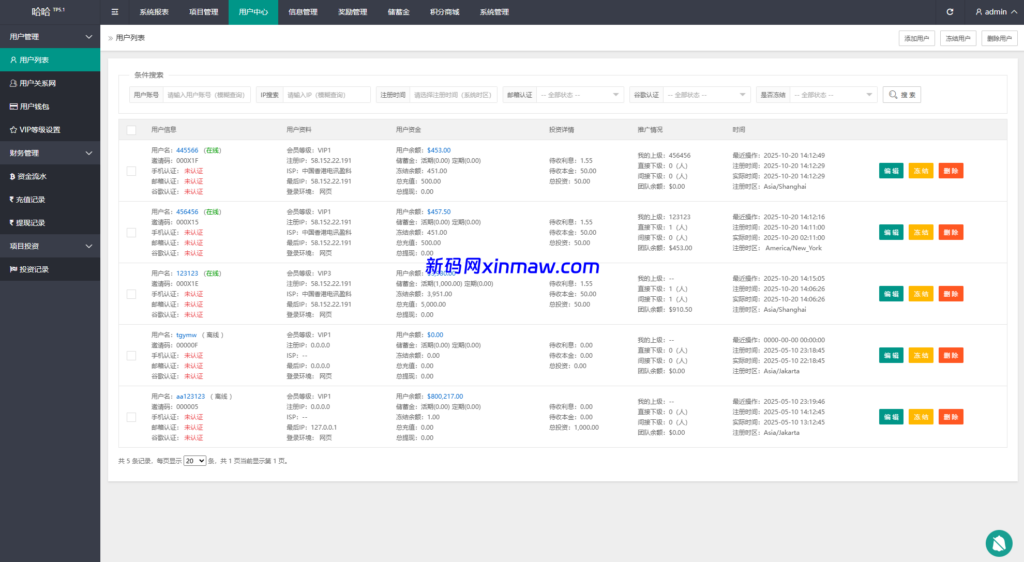Open username link 445566
1024x562 pixels.
coord(187,150)
